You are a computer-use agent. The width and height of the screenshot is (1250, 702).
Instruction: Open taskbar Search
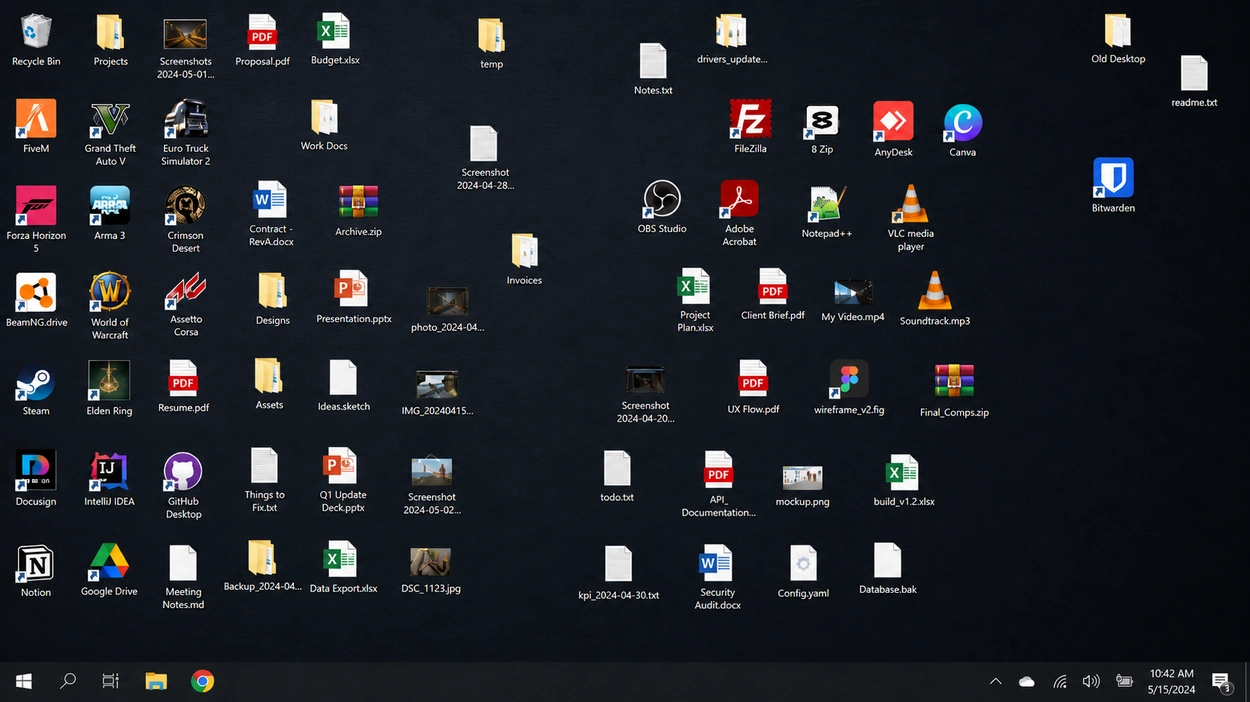pos(68,681)
